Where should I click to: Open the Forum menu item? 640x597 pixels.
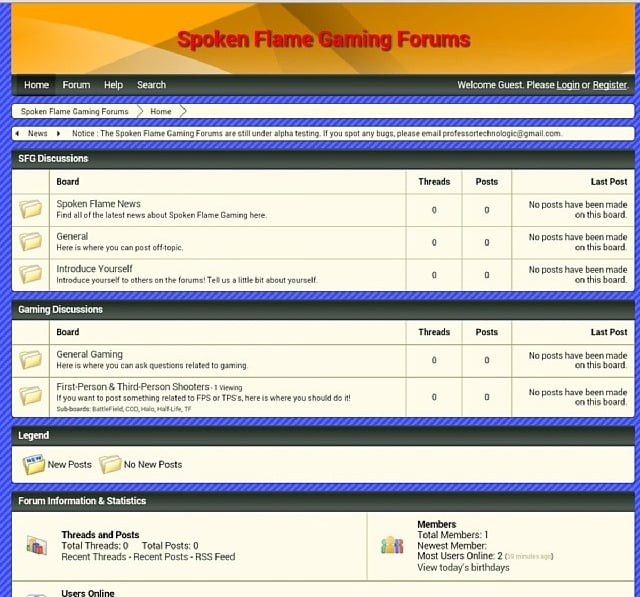click(76, 85)
